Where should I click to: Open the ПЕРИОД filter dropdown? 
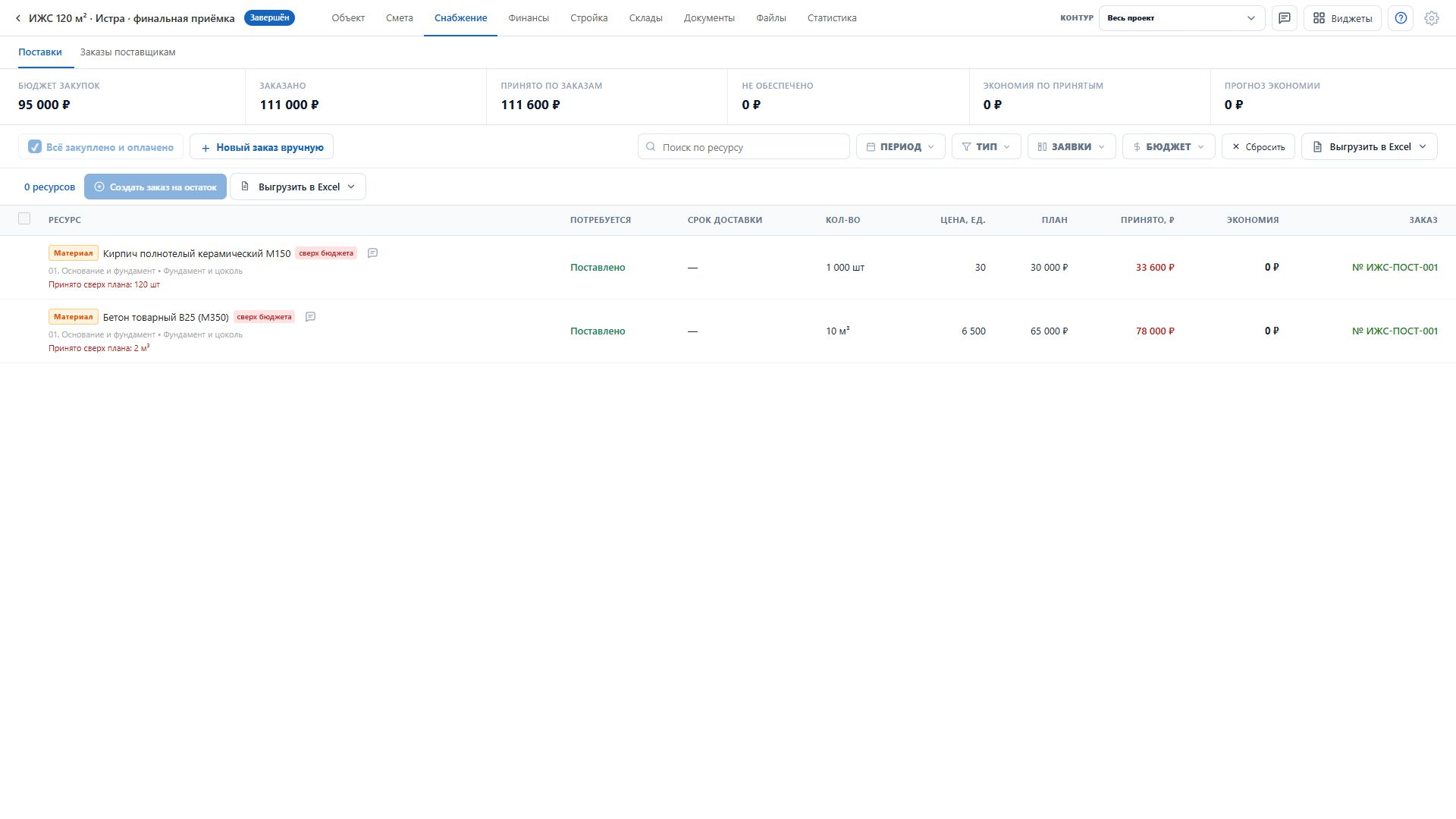[901, 147]
